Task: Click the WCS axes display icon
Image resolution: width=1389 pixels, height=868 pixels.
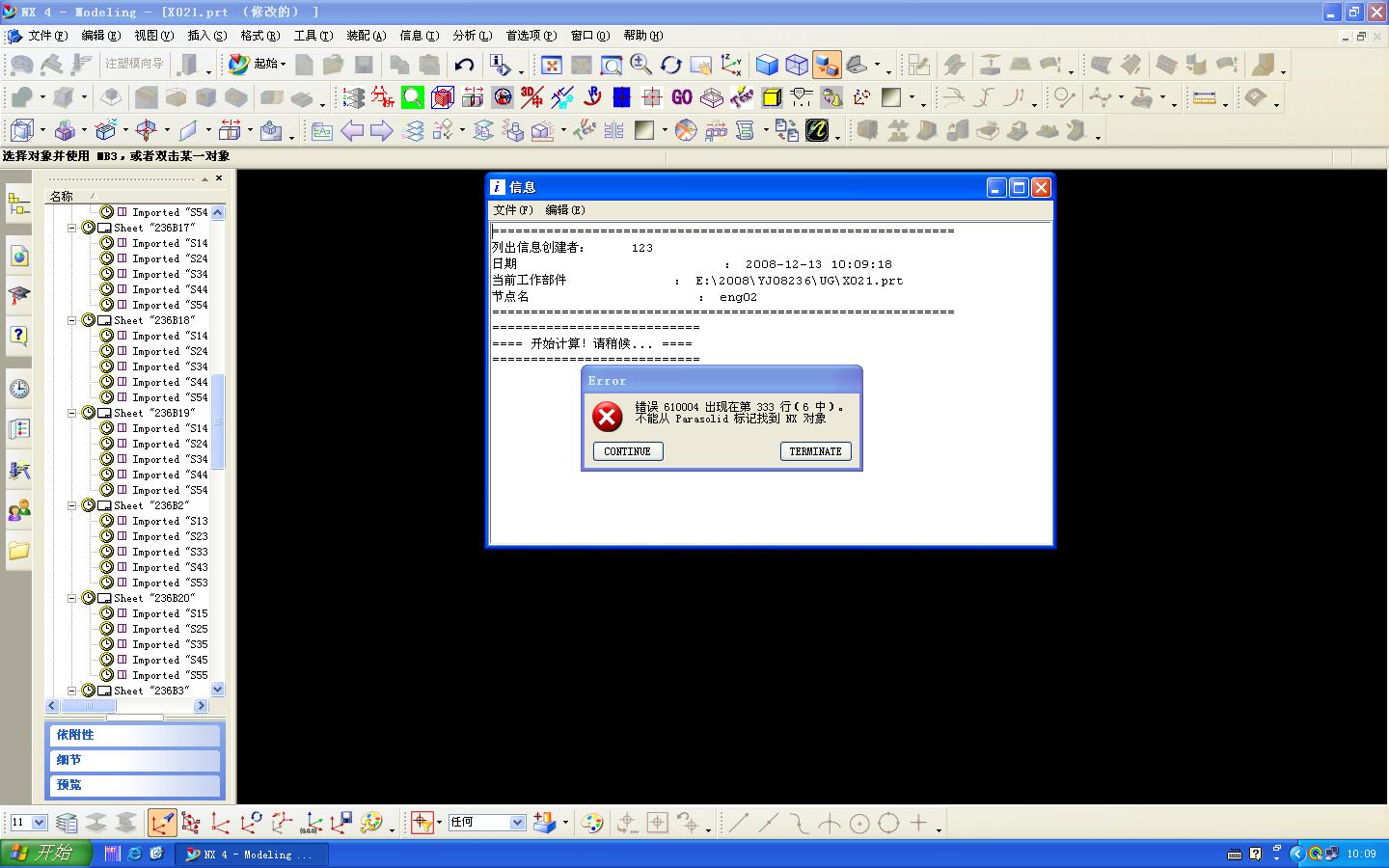Action: point(221,823)
